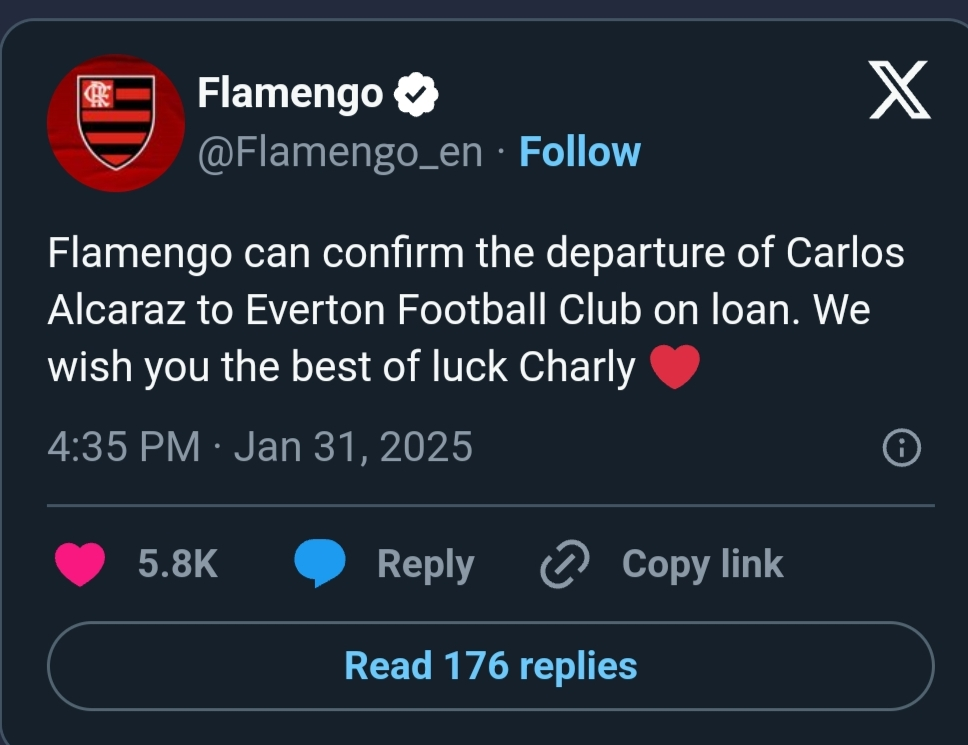Click the blue reply speech bubble icon
The height and width of the screenshot is (745, 968).
[x=320, y=565]
